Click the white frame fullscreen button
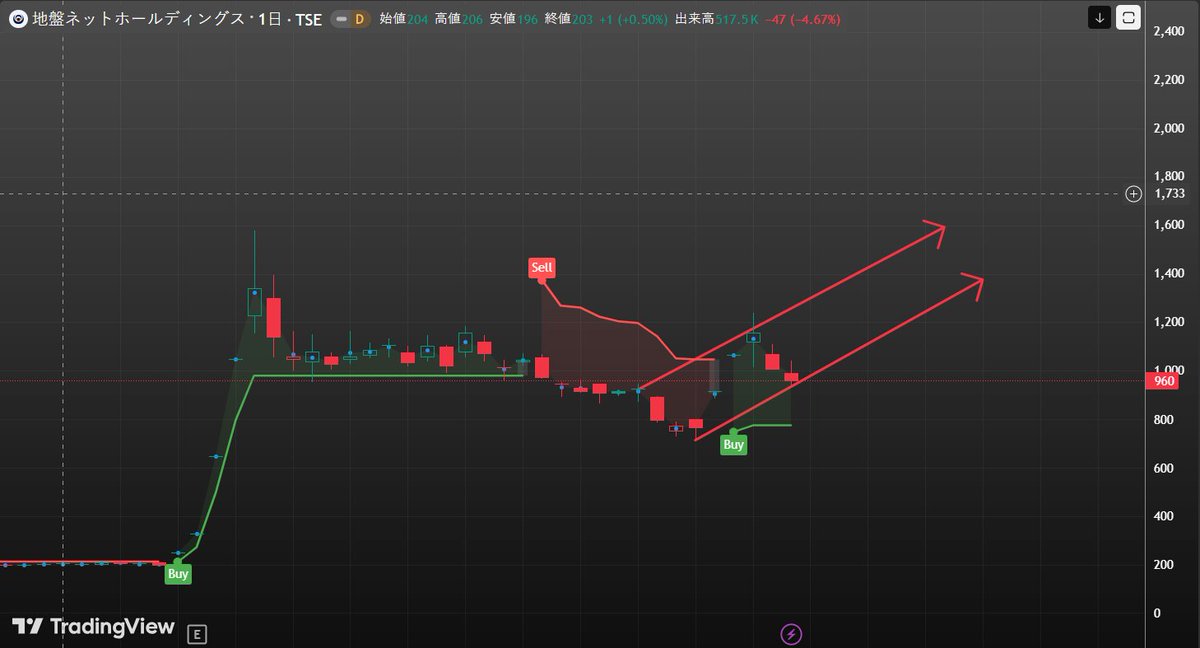 (x=1129, y=18)
